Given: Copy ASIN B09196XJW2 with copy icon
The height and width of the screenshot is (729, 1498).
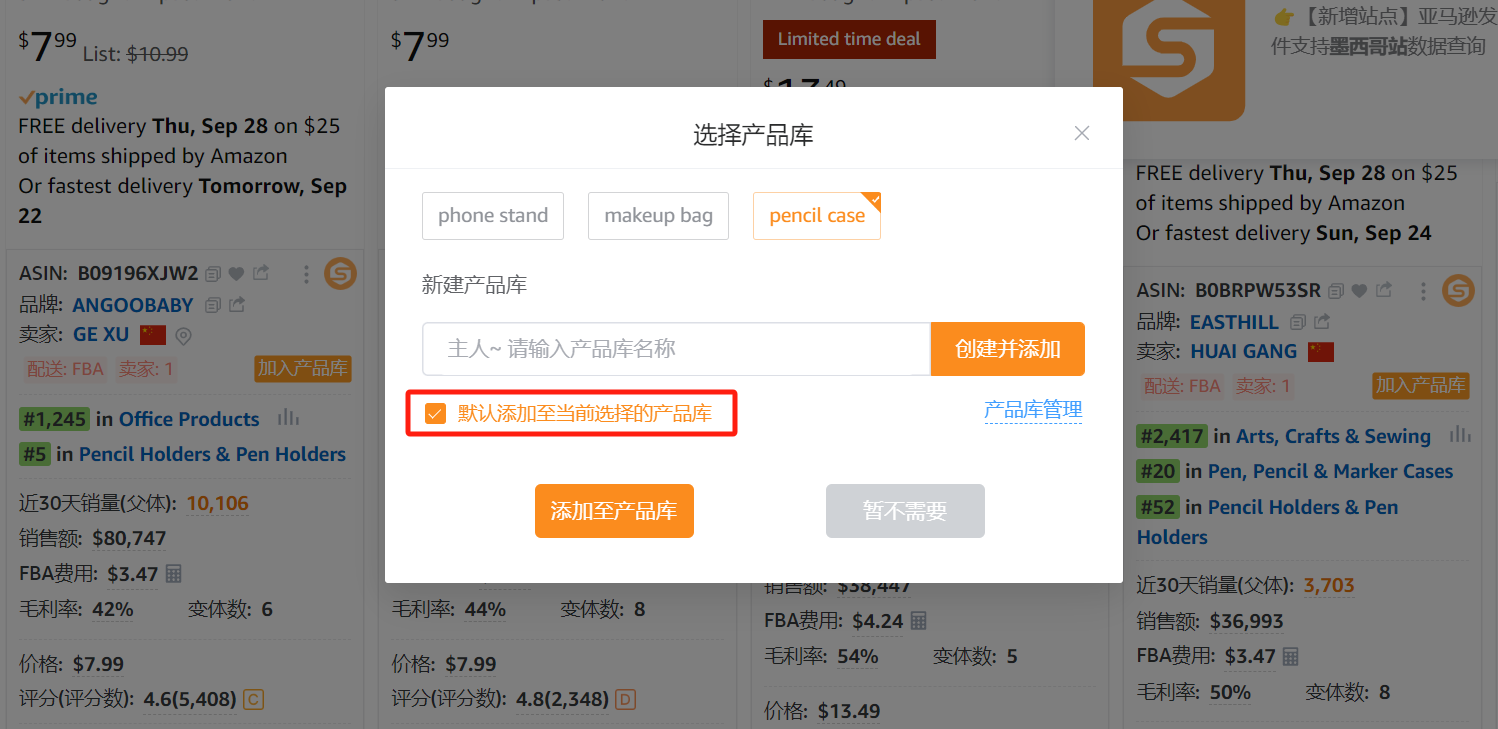Looking at the screenshot, I should (x=213, y=274).
